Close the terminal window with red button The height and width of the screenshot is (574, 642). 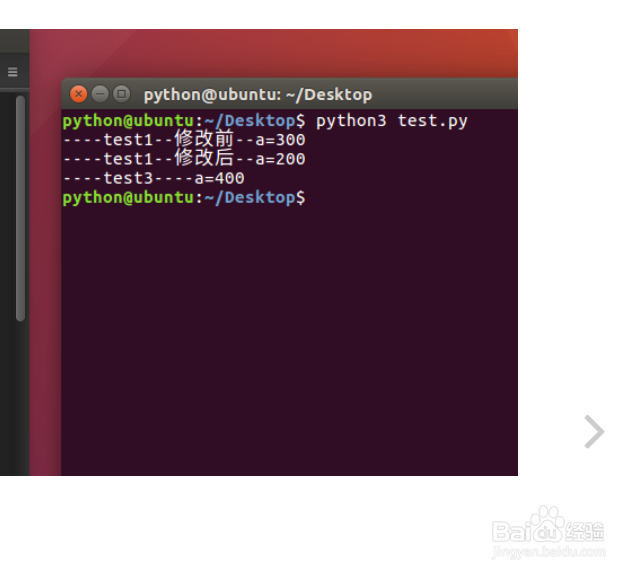tap(78, 94)
